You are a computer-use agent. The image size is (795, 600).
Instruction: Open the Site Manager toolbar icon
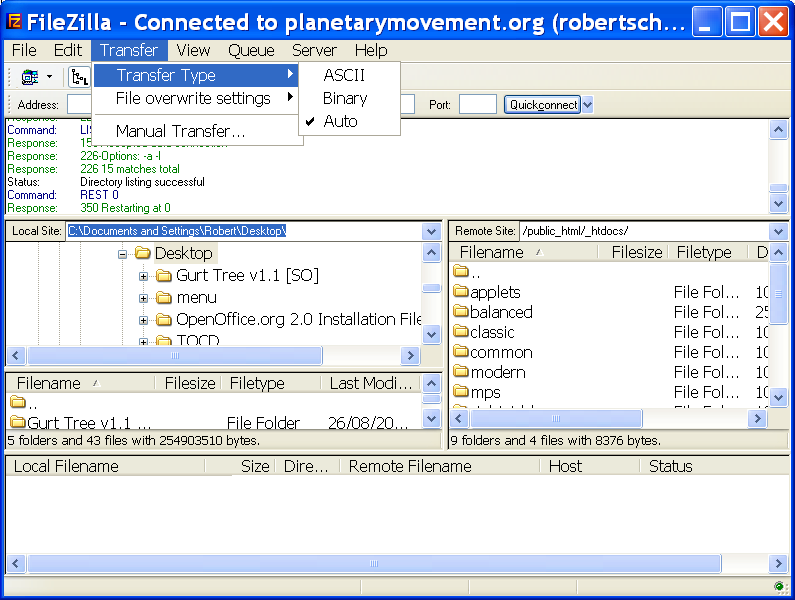(x=29, y=78)
